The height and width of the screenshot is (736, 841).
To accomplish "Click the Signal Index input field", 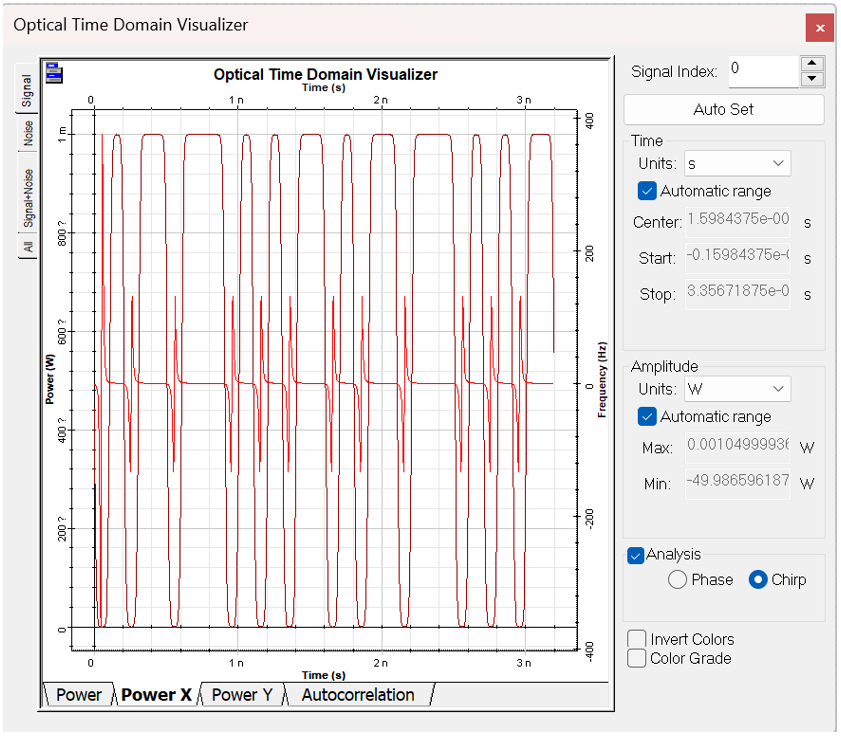I will [762, 70].
